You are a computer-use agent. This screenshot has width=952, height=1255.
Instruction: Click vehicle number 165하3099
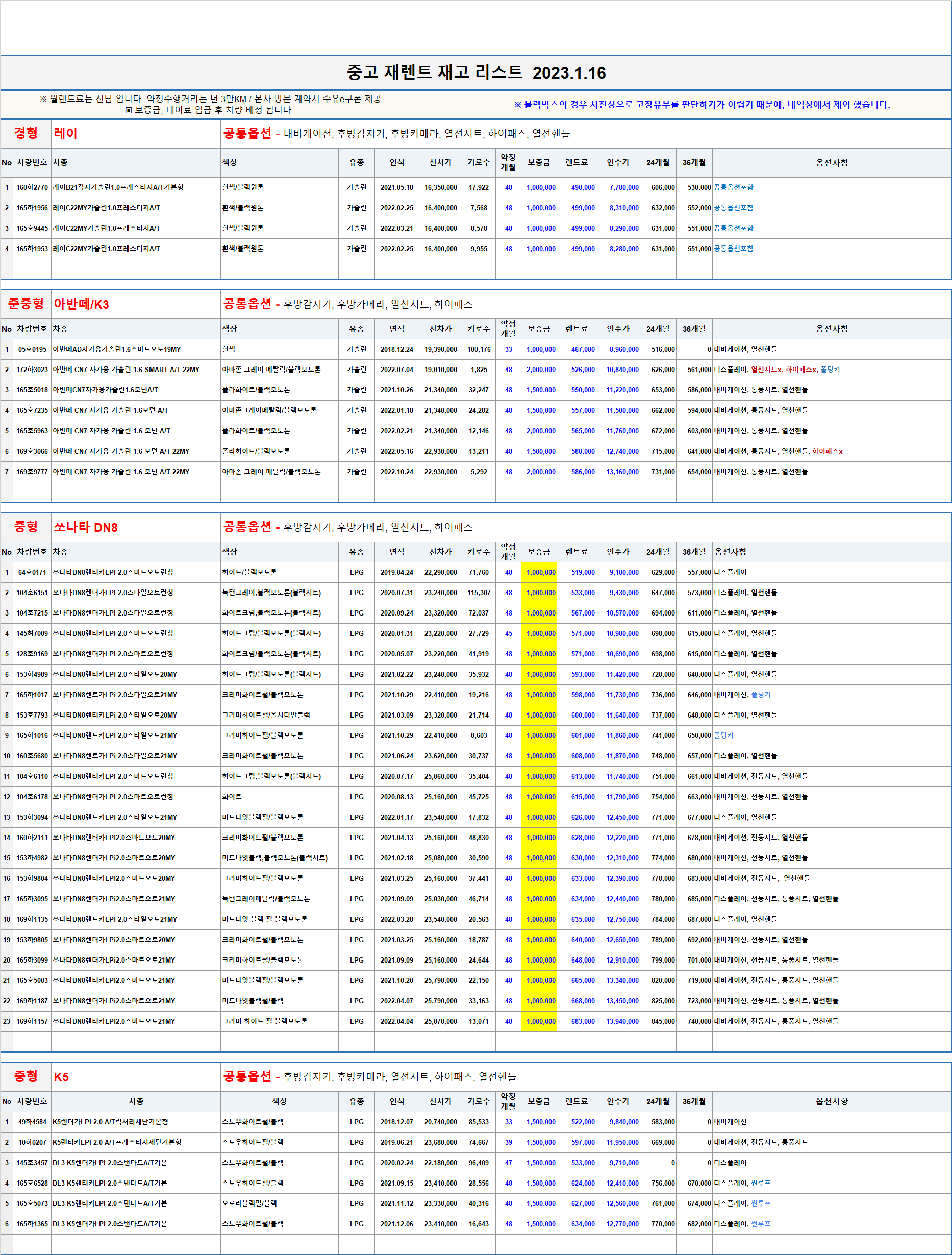pos(32,960)
